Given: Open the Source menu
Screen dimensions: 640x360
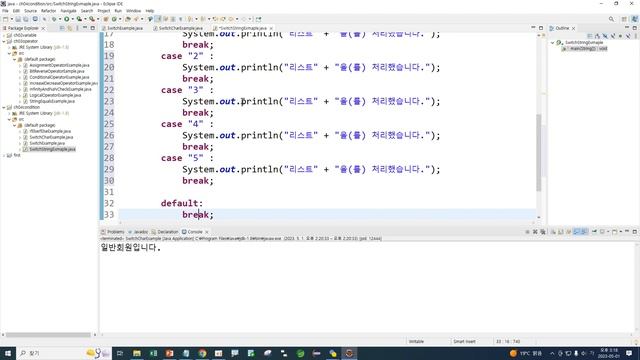Looking at the screenshot, I should [x=30, y=11].
